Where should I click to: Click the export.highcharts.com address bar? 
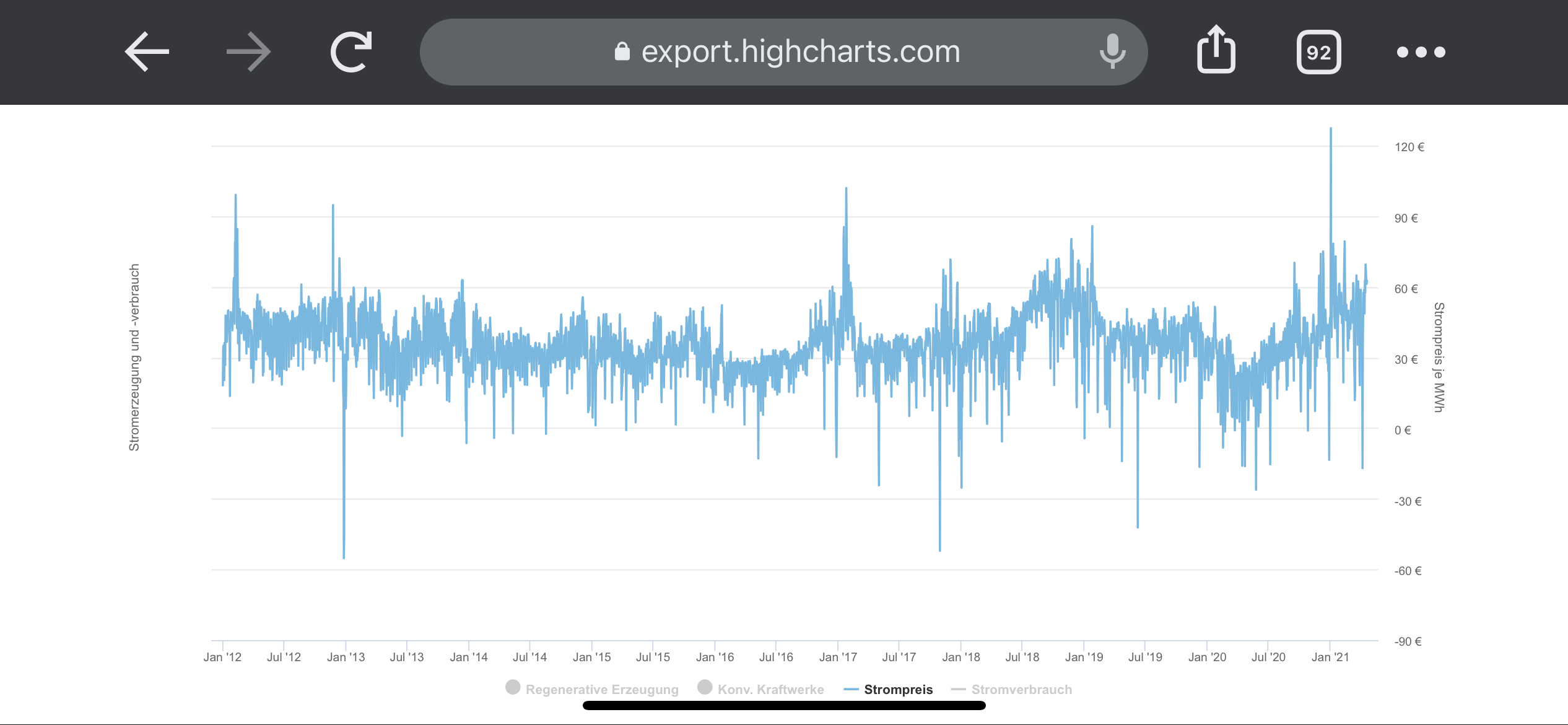(x=800, y=52)
